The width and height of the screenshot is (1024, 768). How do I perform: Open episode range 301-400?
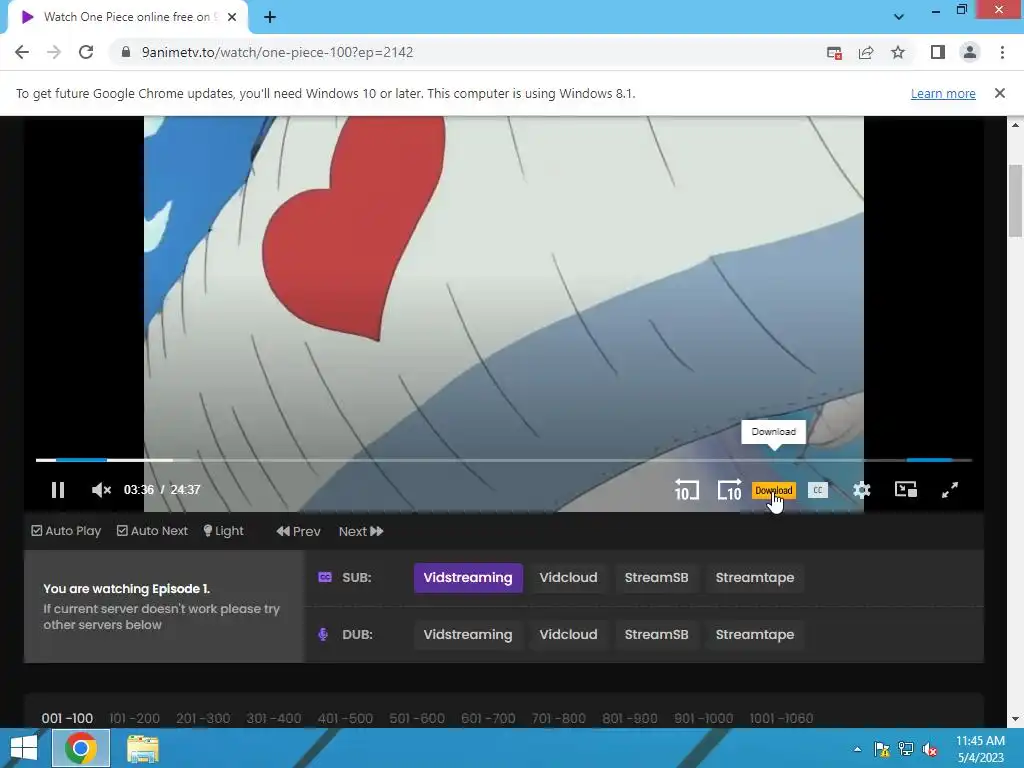pos(274,718)
